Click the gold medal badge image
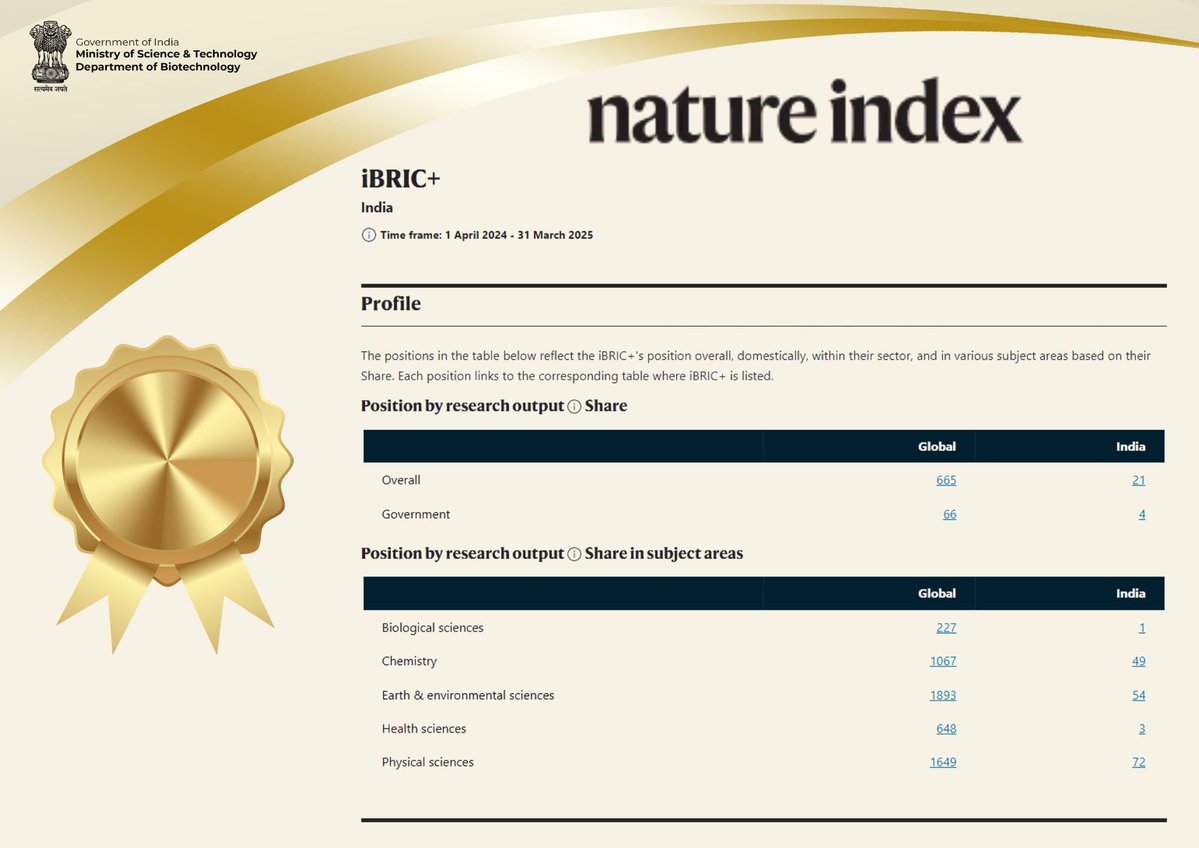Screen dimensions: 1199x848 (x=167, y=494)
